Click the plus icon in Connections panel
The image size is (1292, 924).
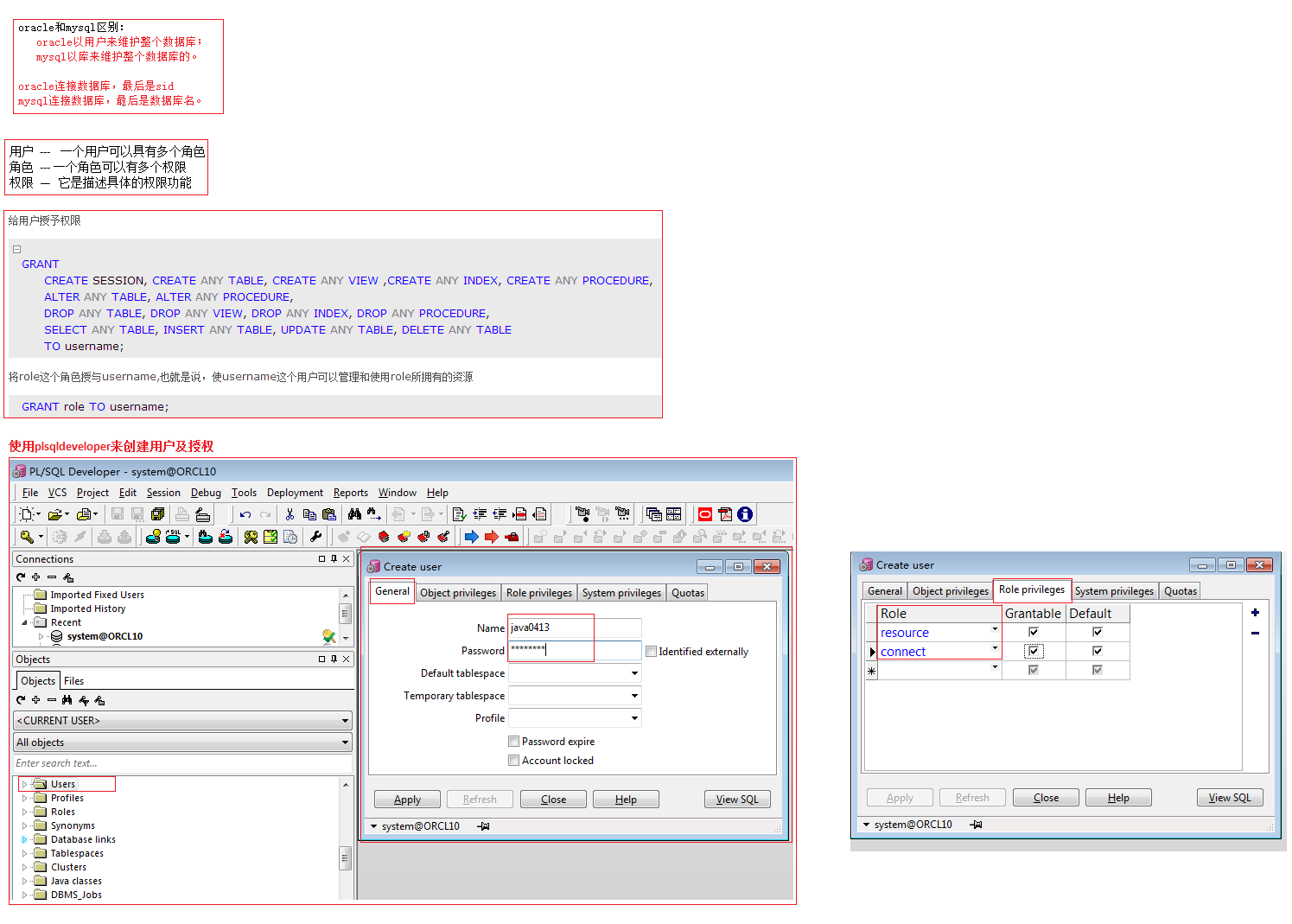click(x=35, y=577)
